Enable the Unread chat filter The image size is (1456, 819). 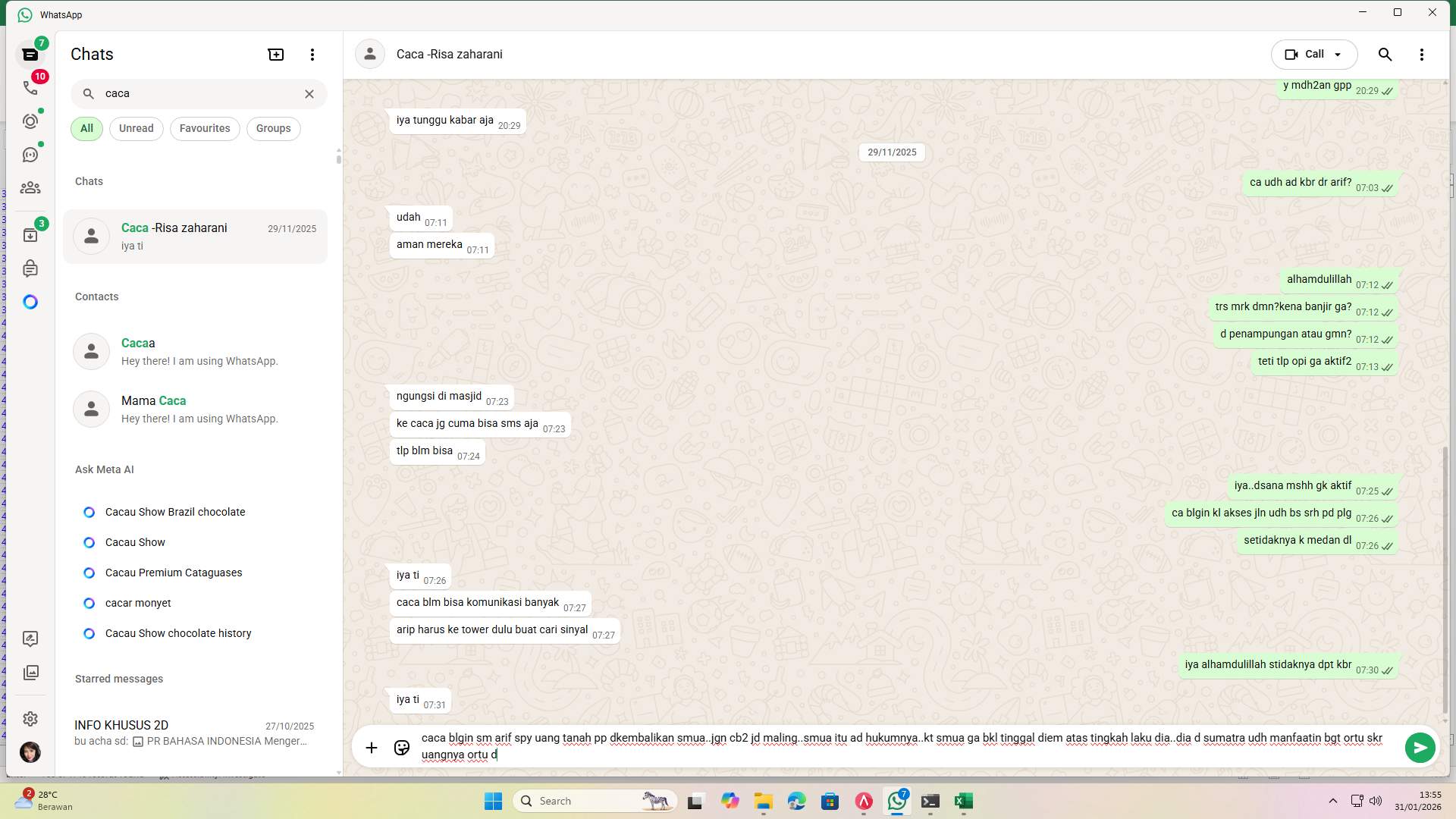point(136,128)
